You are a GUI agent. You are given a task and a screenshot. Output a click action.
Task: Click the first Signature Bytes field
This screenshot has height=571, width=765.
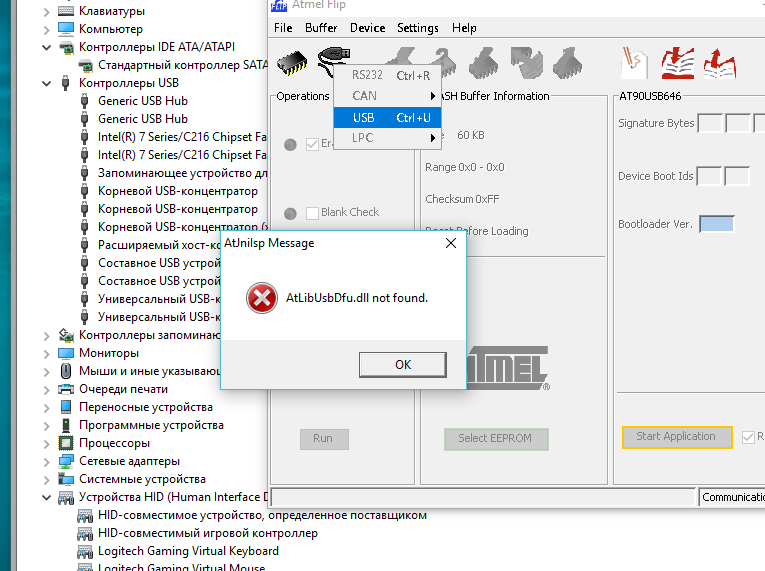710,123
